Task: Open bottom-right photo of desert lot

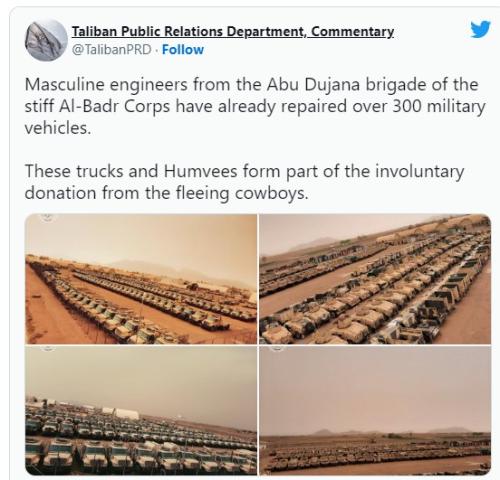Action: 375,410
